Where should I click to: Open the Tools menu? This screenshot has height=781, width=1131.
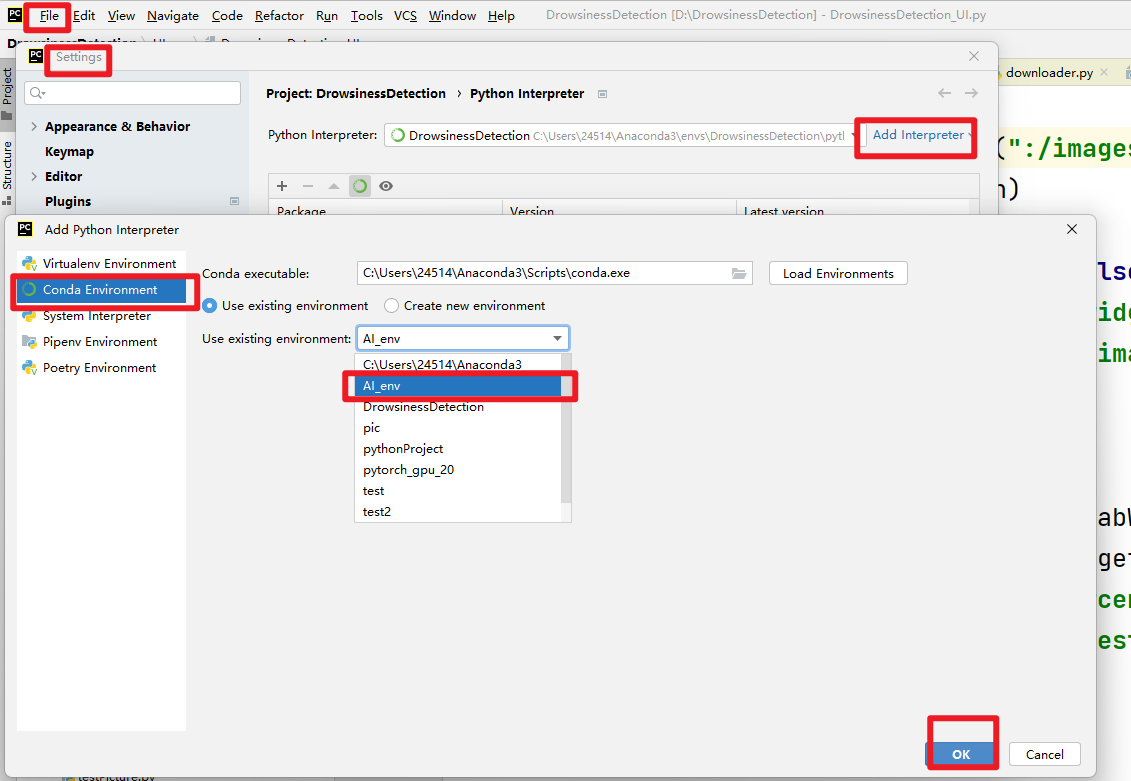coord(366,15)
